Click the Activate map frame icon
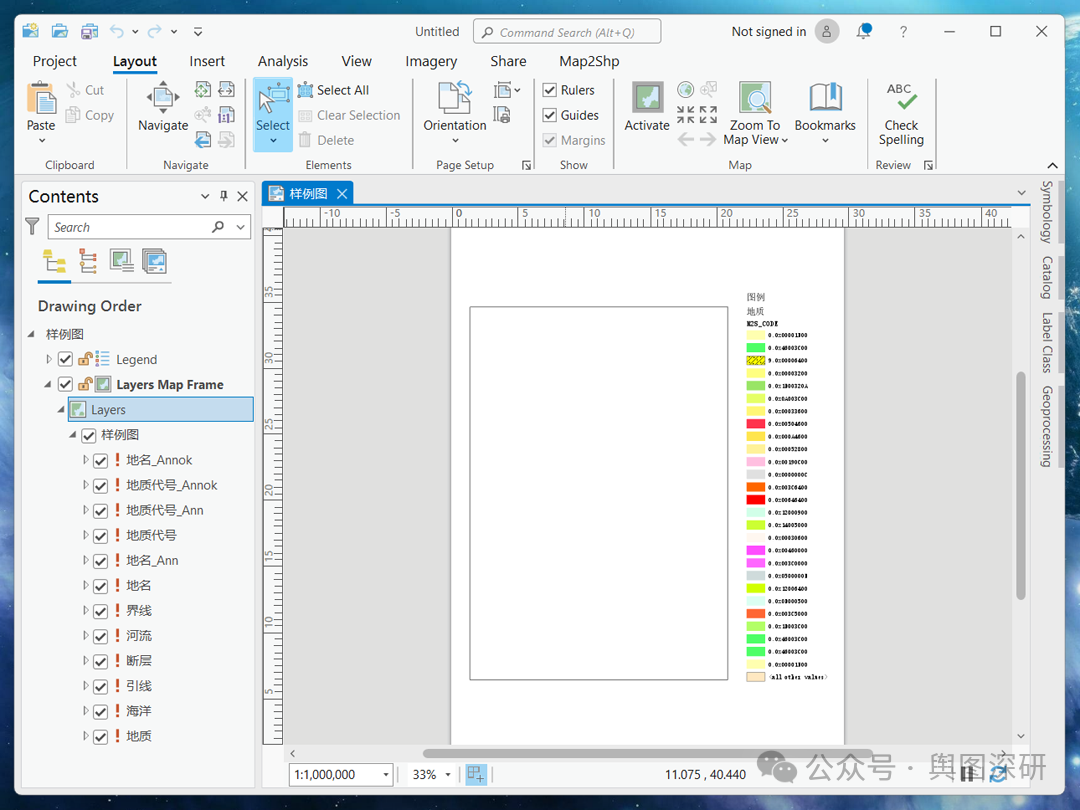This screenshot has height=810, width=1080. pos(647,97)
